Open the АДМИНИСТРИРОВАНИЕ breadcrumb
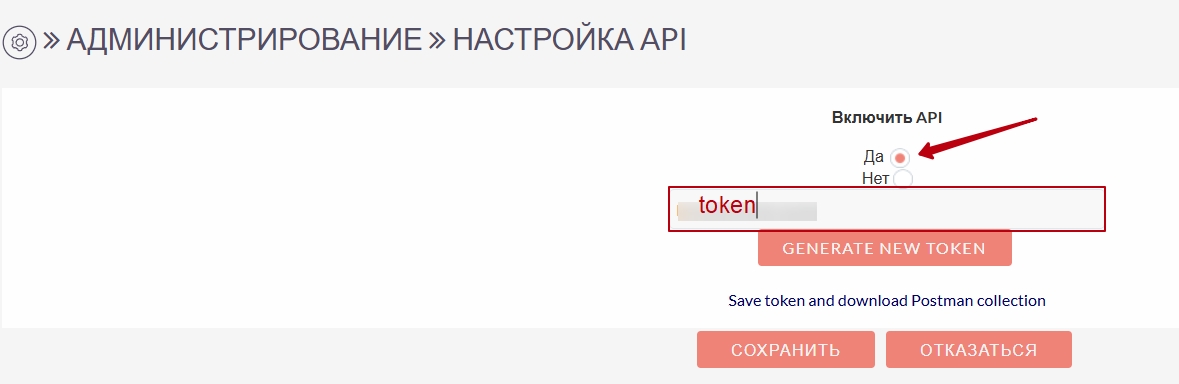 point(244,40)
